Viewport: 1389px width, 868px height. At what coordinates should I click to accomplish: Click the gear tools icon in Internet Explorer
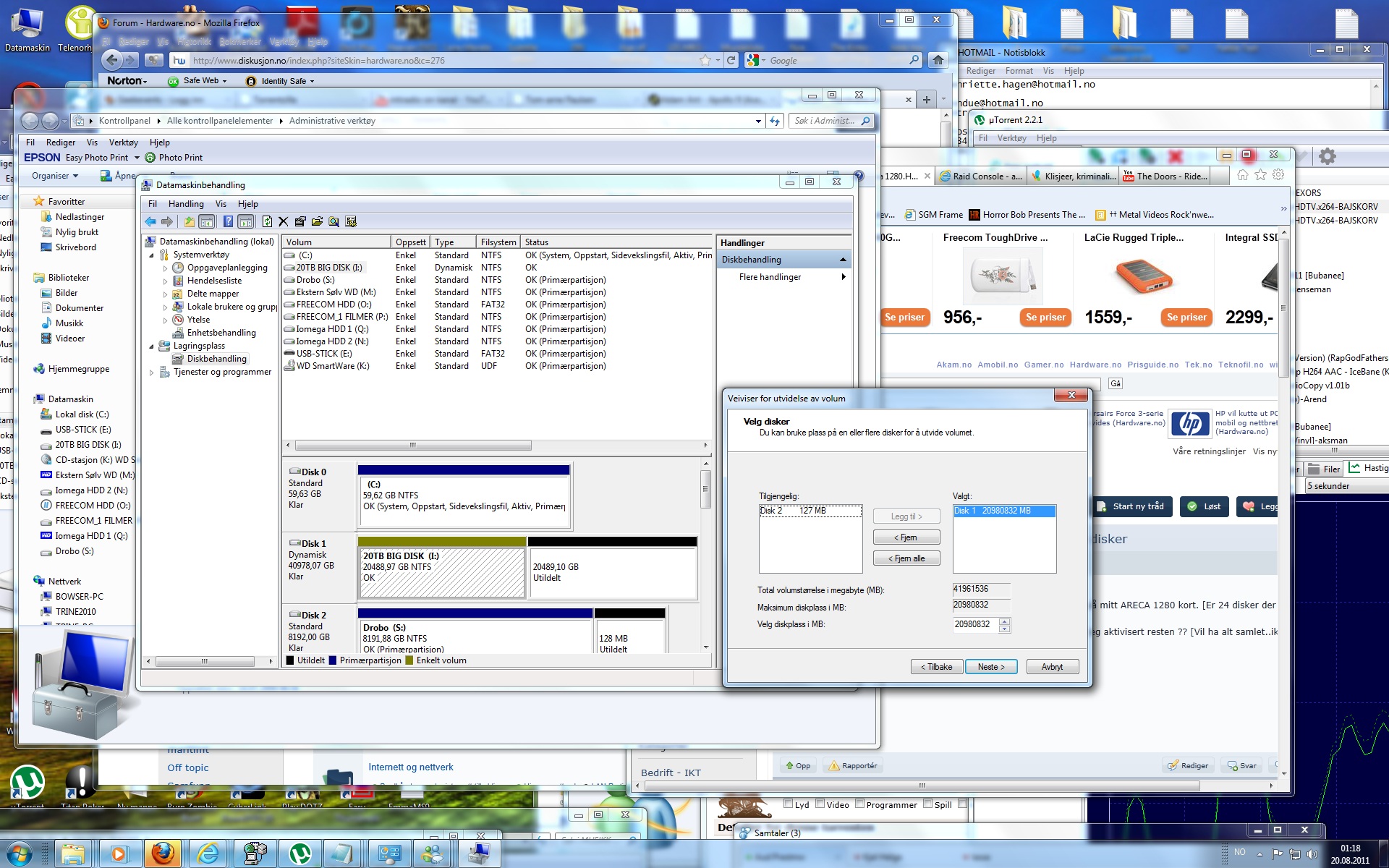[1278, 175]
